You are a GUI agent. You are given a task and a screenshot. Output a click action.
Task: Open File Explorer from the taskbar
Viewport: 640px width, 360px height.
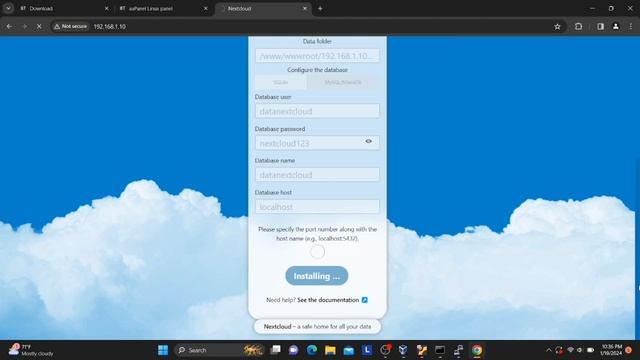(330, 350)
